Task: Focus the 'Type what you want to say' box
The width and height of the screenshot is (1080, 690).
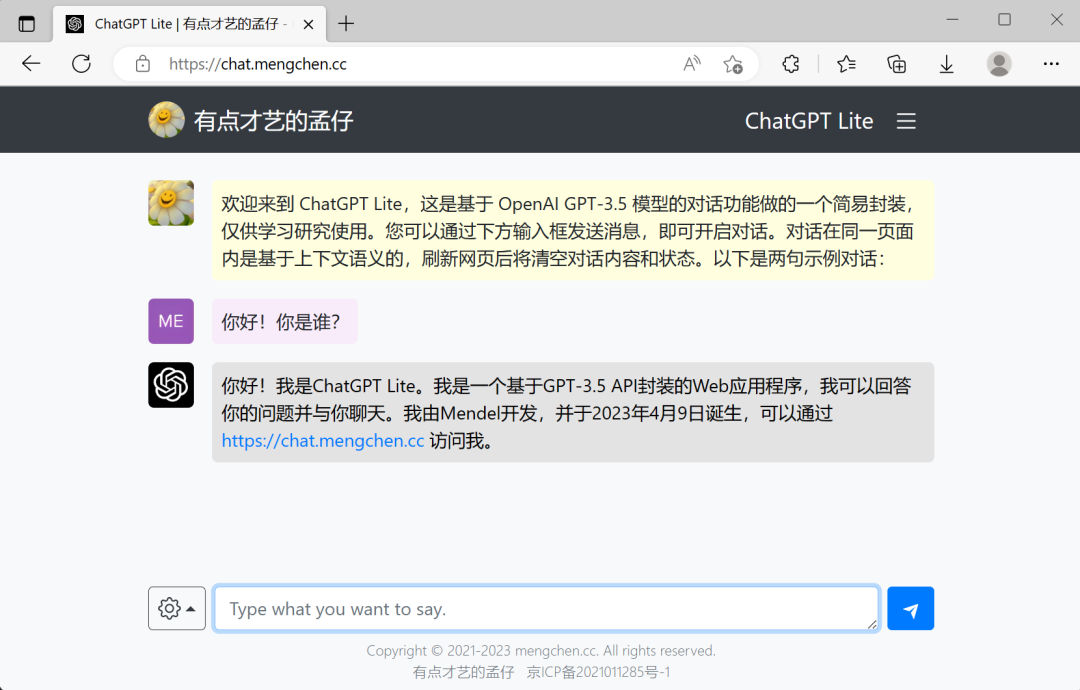Action: click(546, 609)
